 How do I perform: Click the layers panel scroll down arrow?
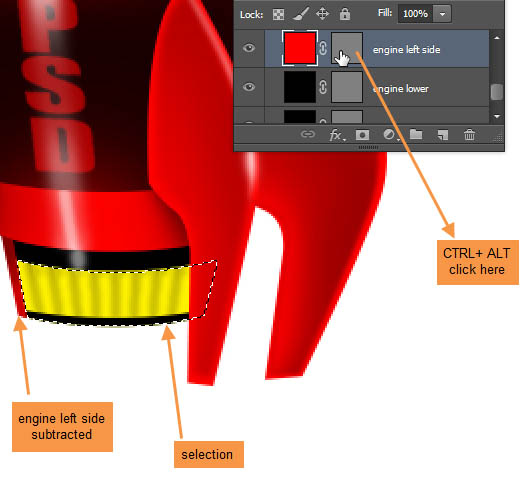pos(497,116)
